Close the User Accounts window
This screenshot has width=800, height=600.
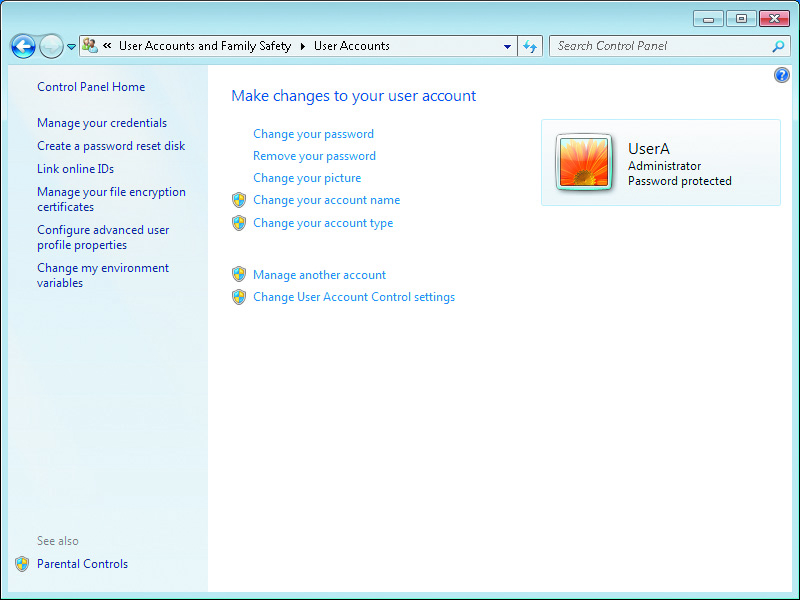tap(774, 19)
